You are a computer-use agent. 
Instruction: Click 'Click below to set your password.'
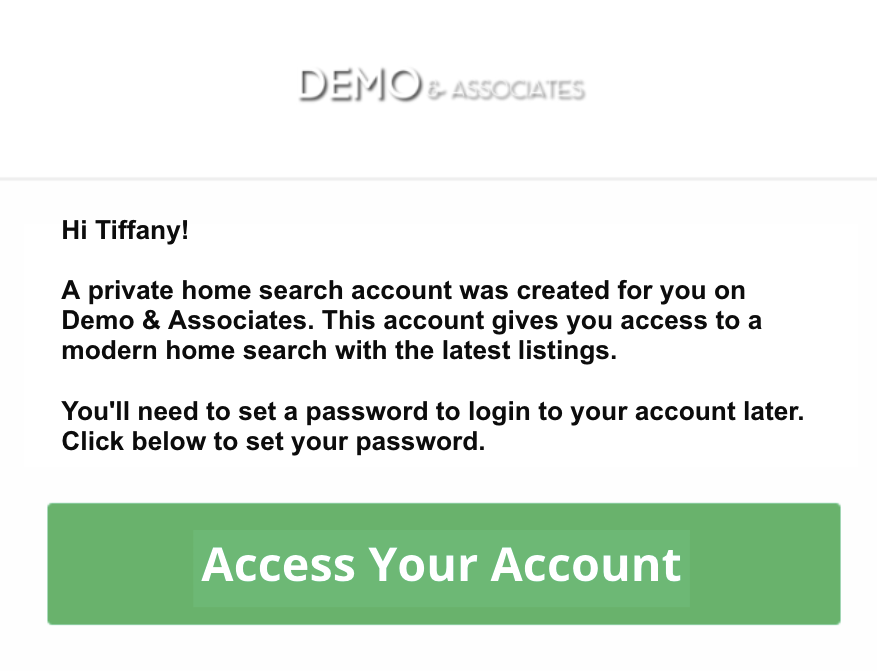274,442
